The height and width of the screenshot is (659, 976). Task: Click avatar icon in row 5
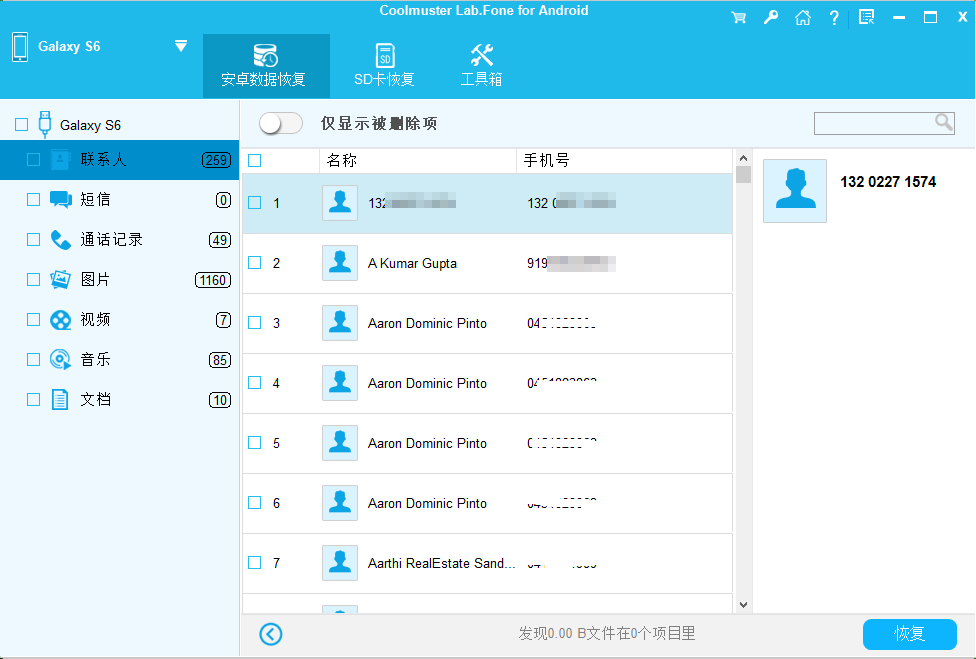[x=340, y=443]
